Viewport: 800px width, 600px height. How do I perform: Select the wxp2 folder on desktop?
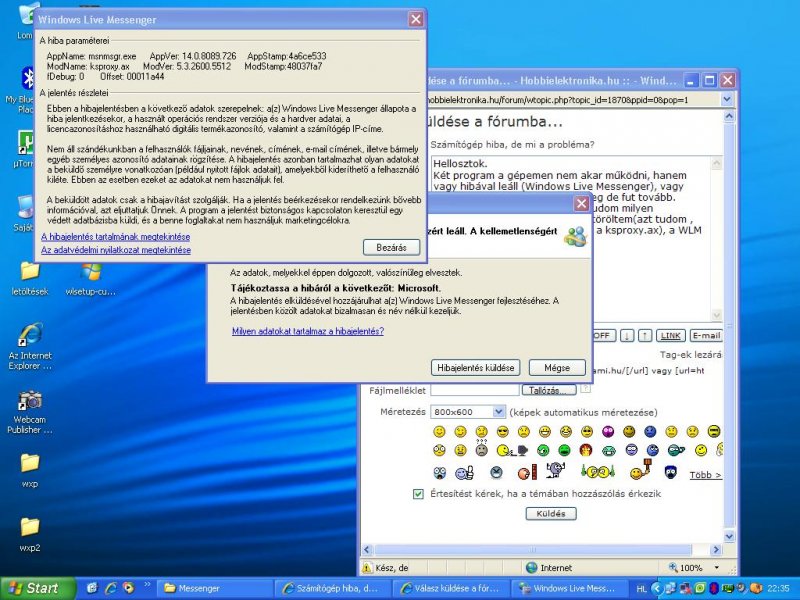click(30, 534)
